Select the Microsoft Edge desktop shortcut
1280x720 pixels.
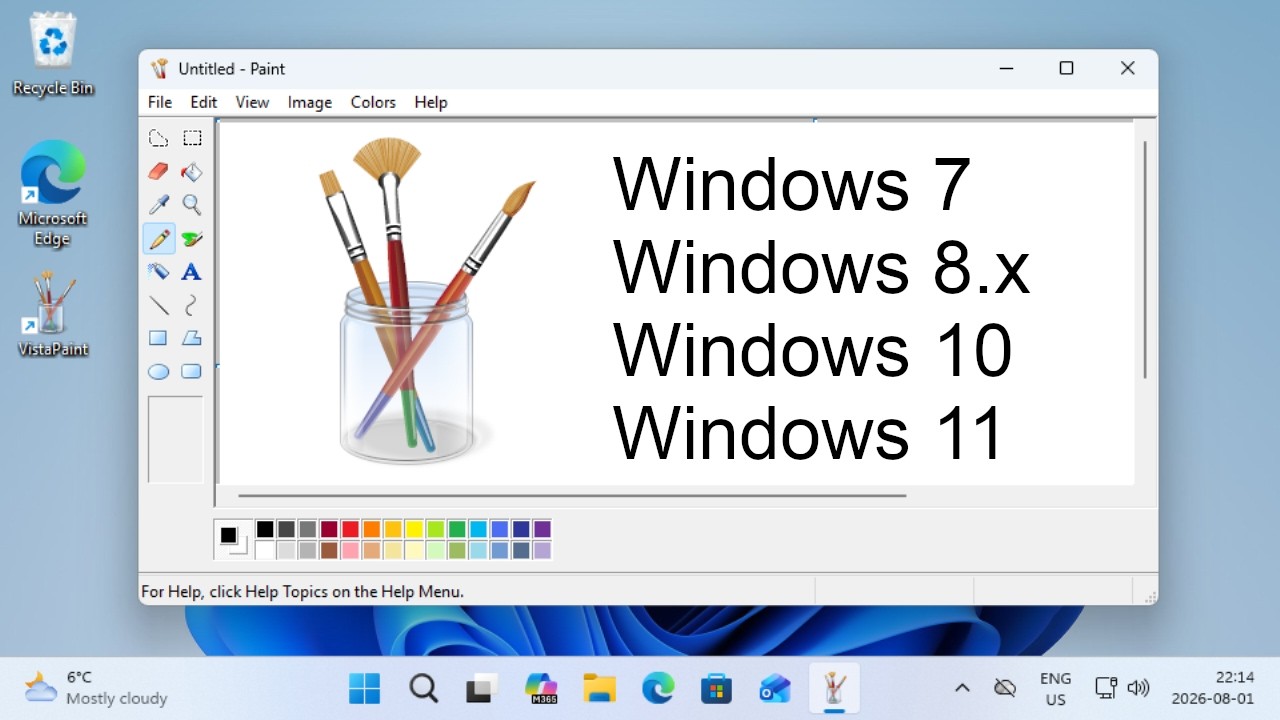point(53,193)
